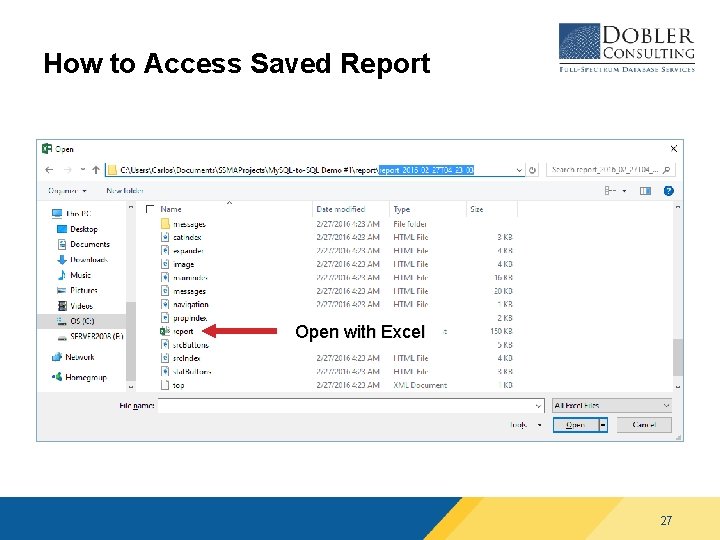Image resolution: width=720 pixels, height=540 pixels.
Task: Click the address bar path field
Action: click(x=315, y=170)
